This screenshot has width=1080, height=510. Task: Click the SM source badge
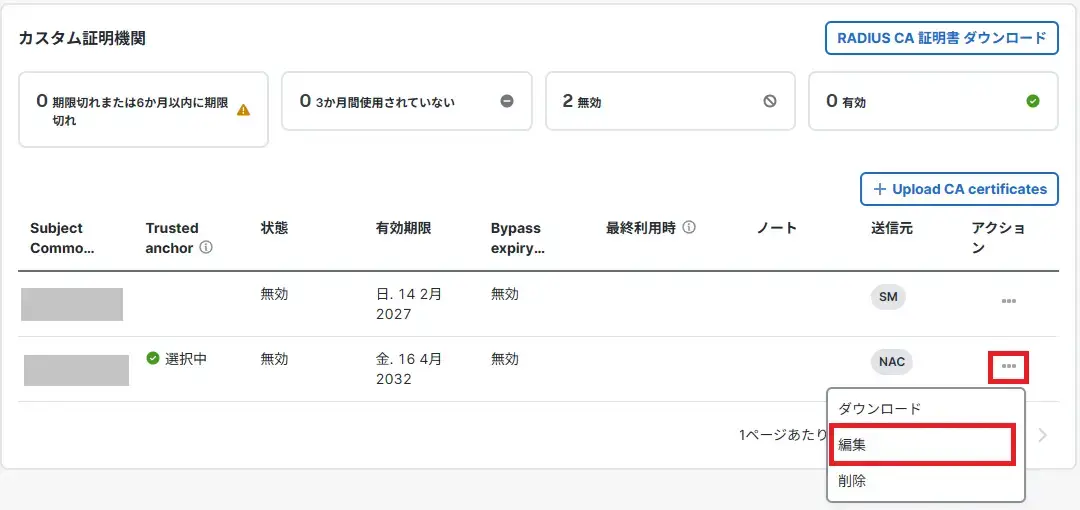pos(888,297)
